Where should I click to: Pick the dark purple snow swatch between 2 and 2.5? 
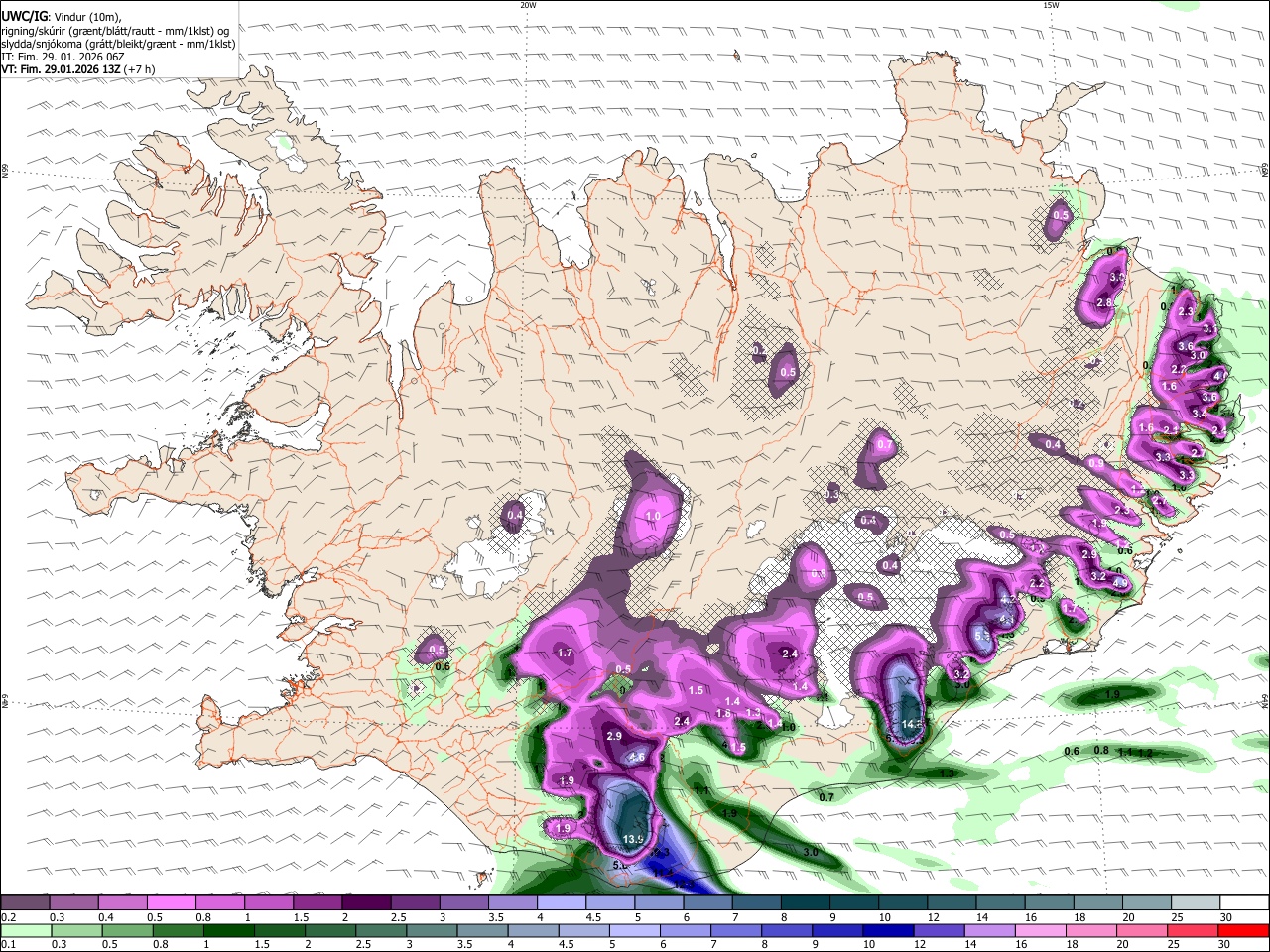tap(366, 903)
